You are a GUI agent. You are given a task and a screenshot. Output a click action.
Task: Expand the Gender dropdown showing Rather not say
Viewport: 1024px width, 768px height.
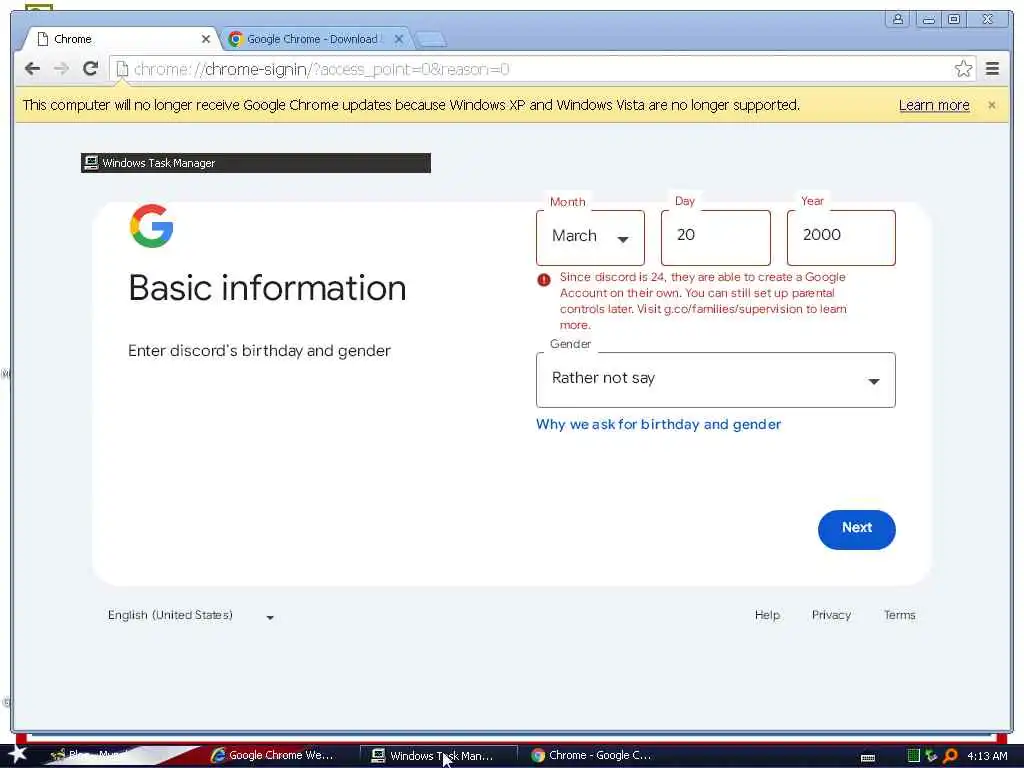(715, 379)
